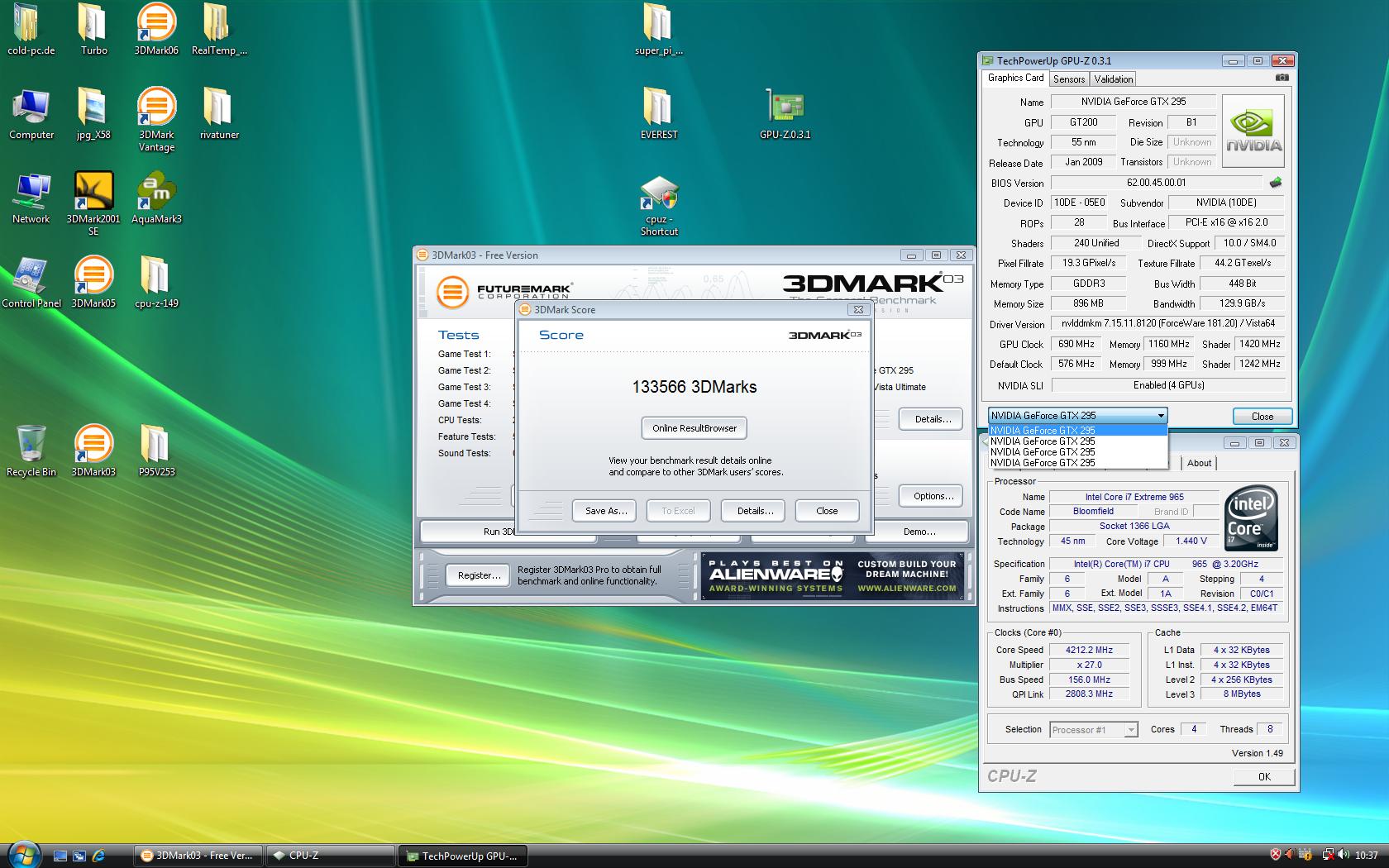Screen dimensions: 1389x868
Task: Click OK button in CPU-Z
Action: [x=1264, y=777]
